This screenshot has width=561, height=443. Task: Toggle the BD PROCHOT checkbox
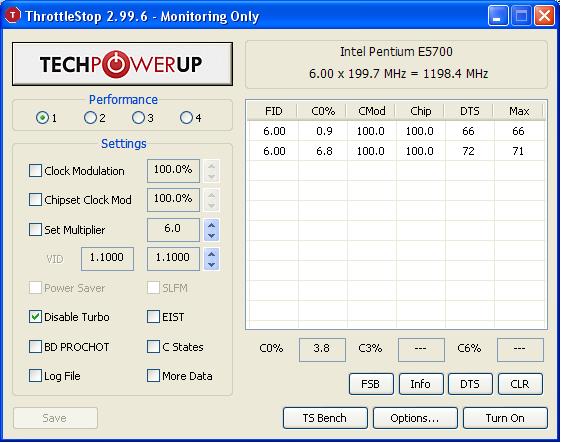[35, 346]
